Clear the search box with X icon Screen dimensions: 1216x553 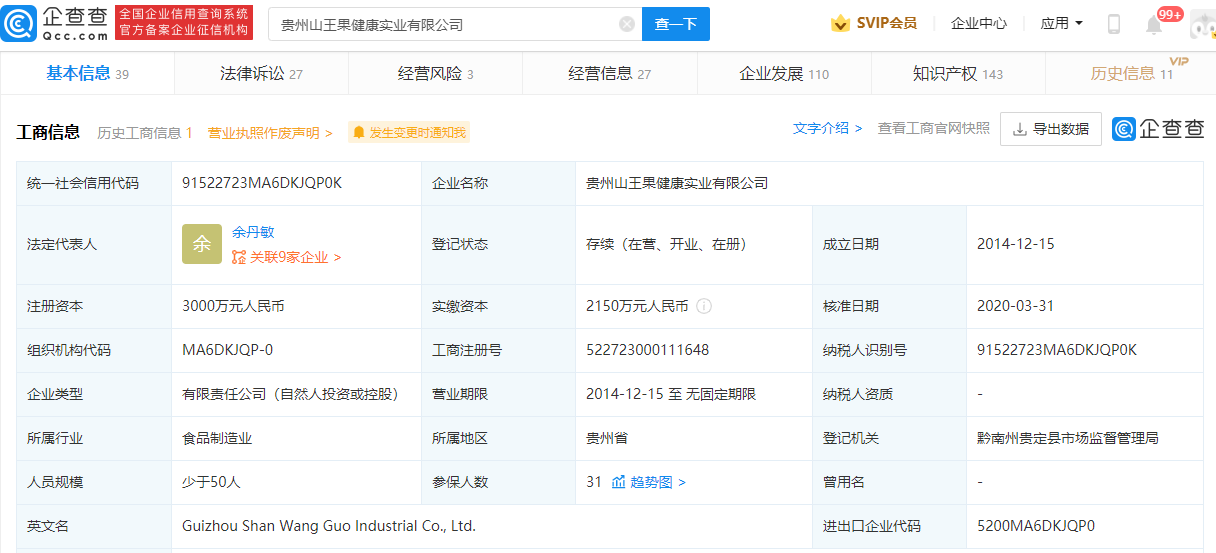pos(627,24)
